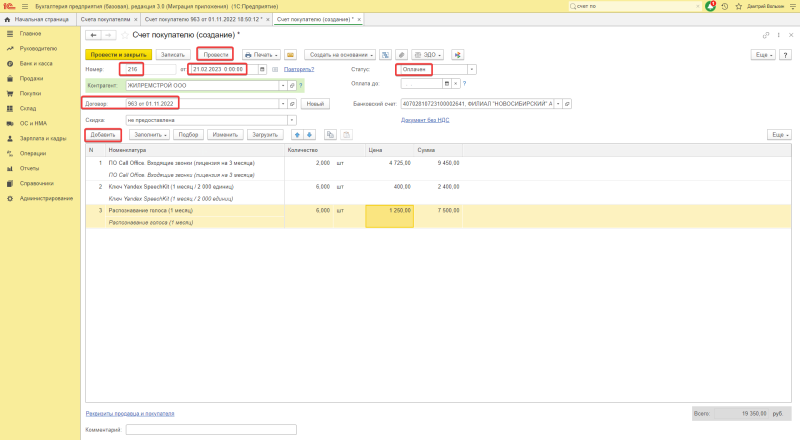Click the colorful icon right of ЭДО
The height and width of the screenshot is (440, 800).
[458, 55]
